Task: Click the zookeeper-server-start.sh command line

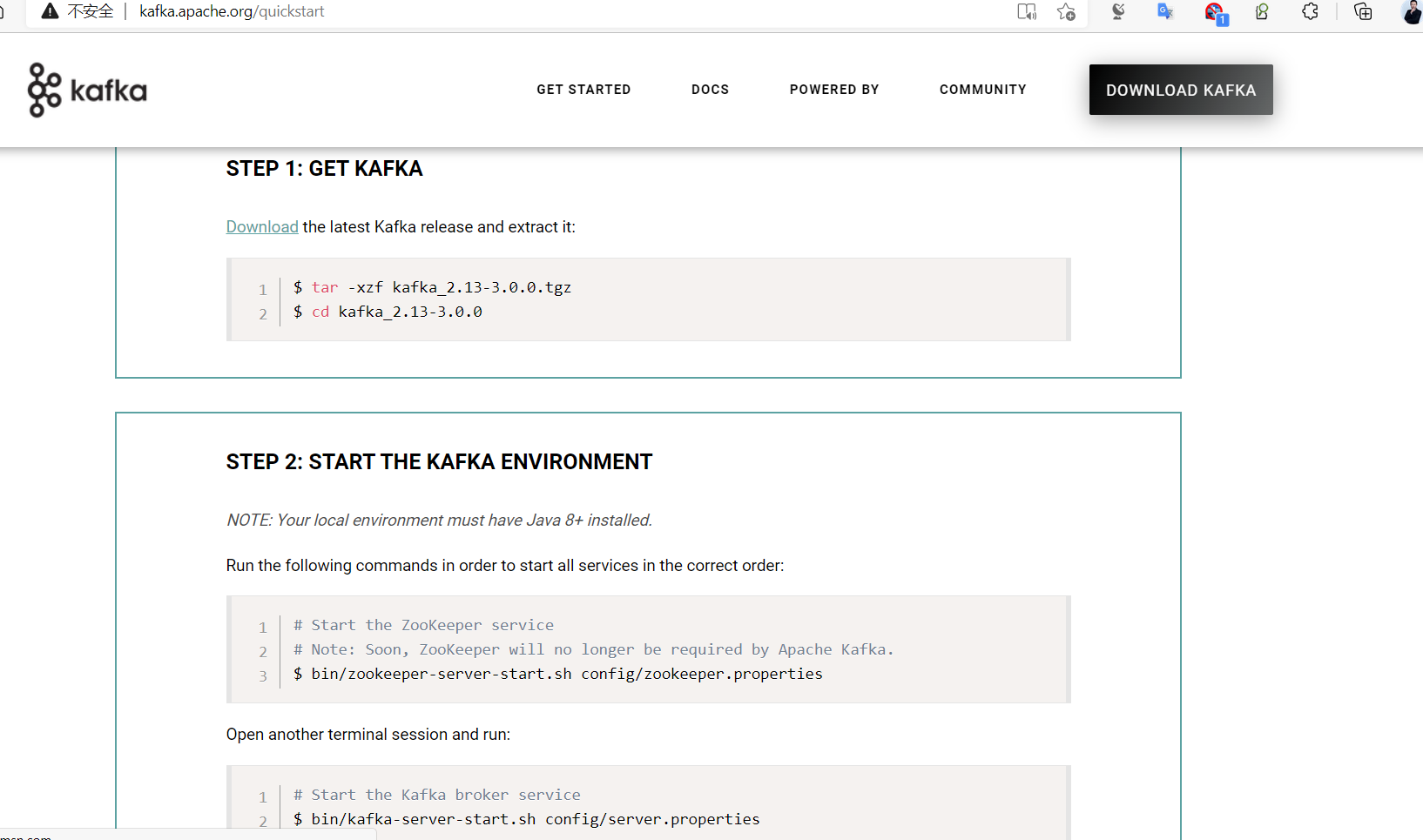Action: [x=558, y=674]
